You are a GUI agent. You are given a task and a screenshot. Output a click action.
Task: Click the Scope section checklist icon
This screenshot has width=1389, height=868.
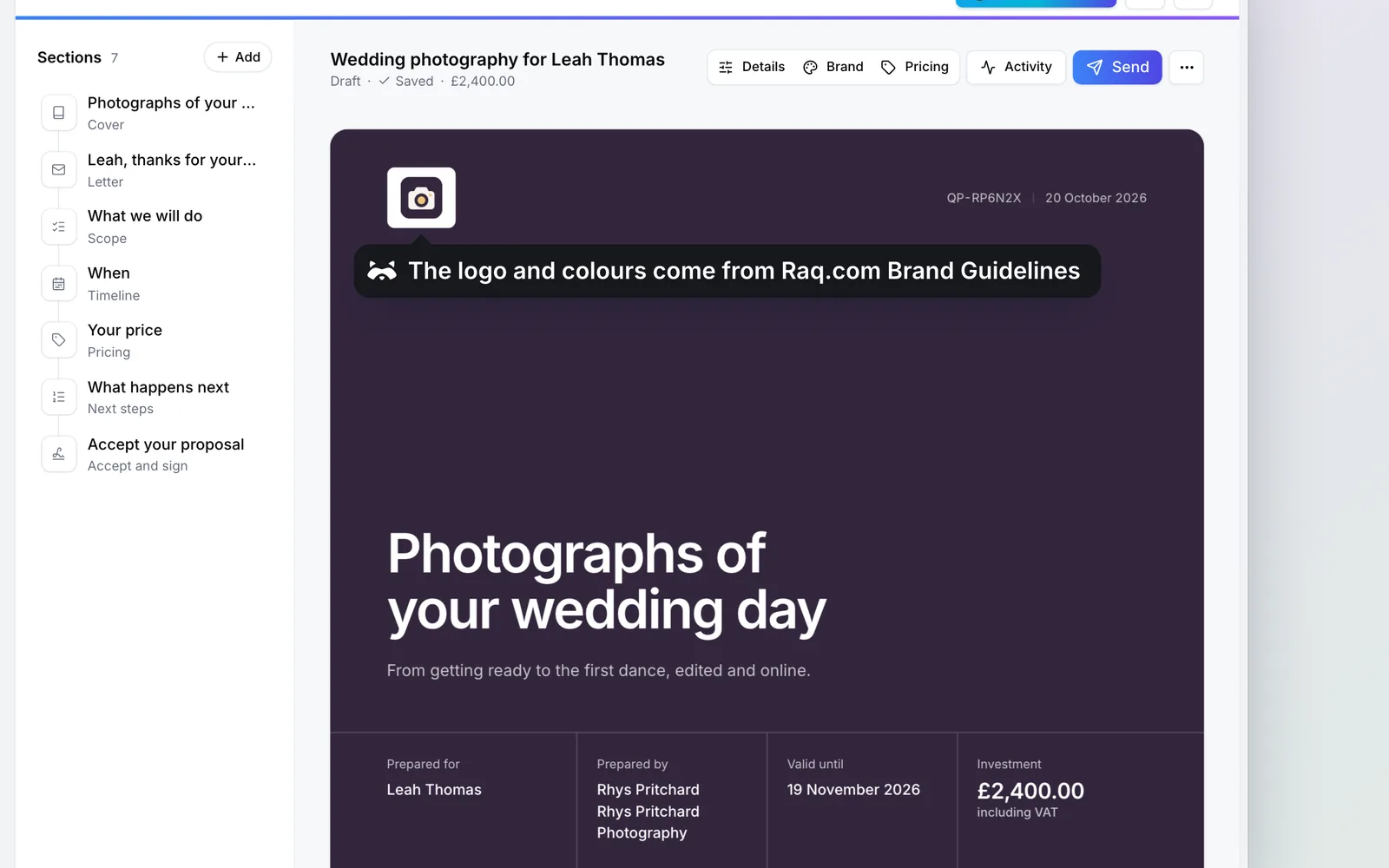[x=59, y=227]
